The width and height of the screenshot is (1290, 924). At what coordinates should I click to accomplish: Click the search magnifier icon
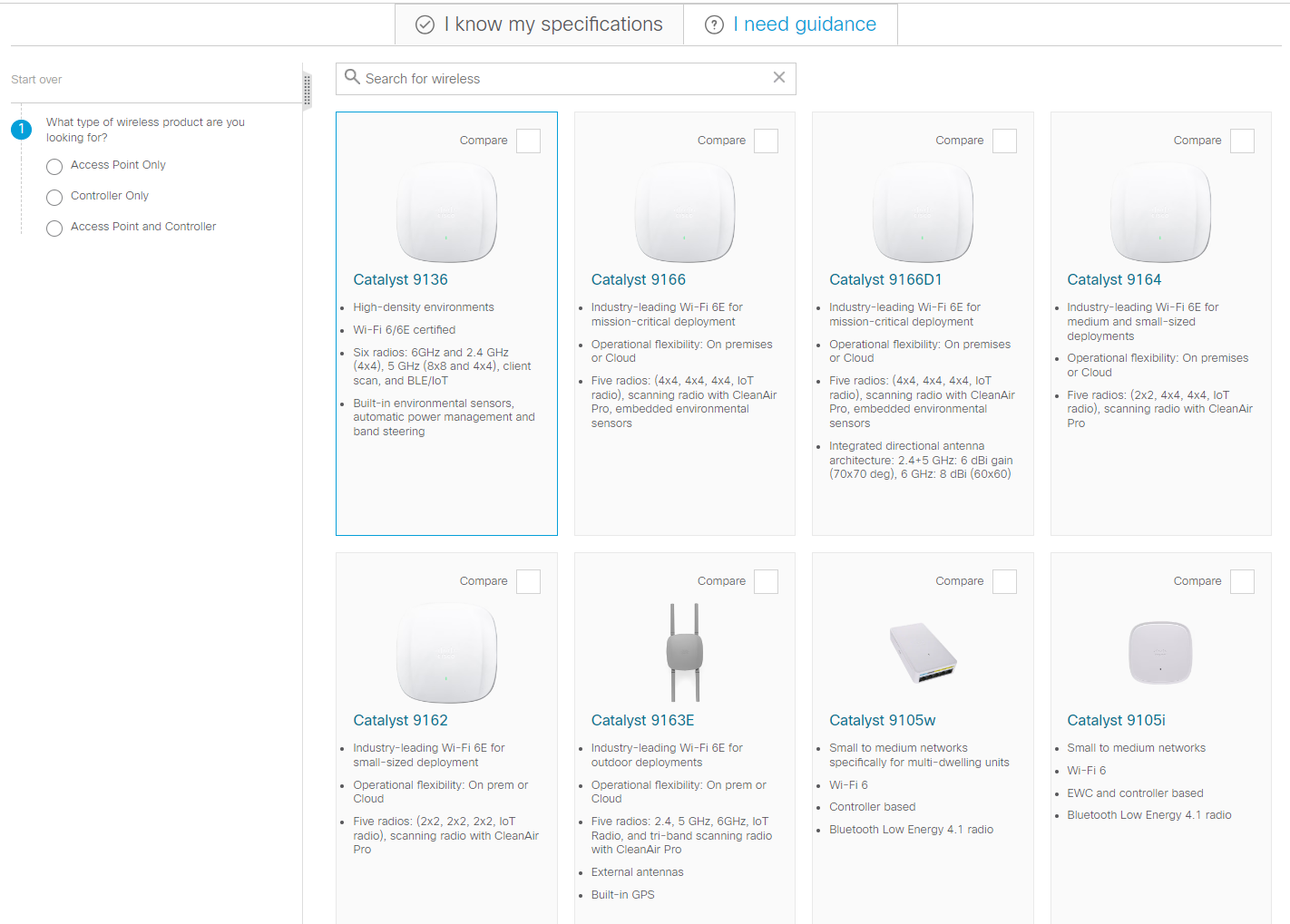[x=353, y=78]
